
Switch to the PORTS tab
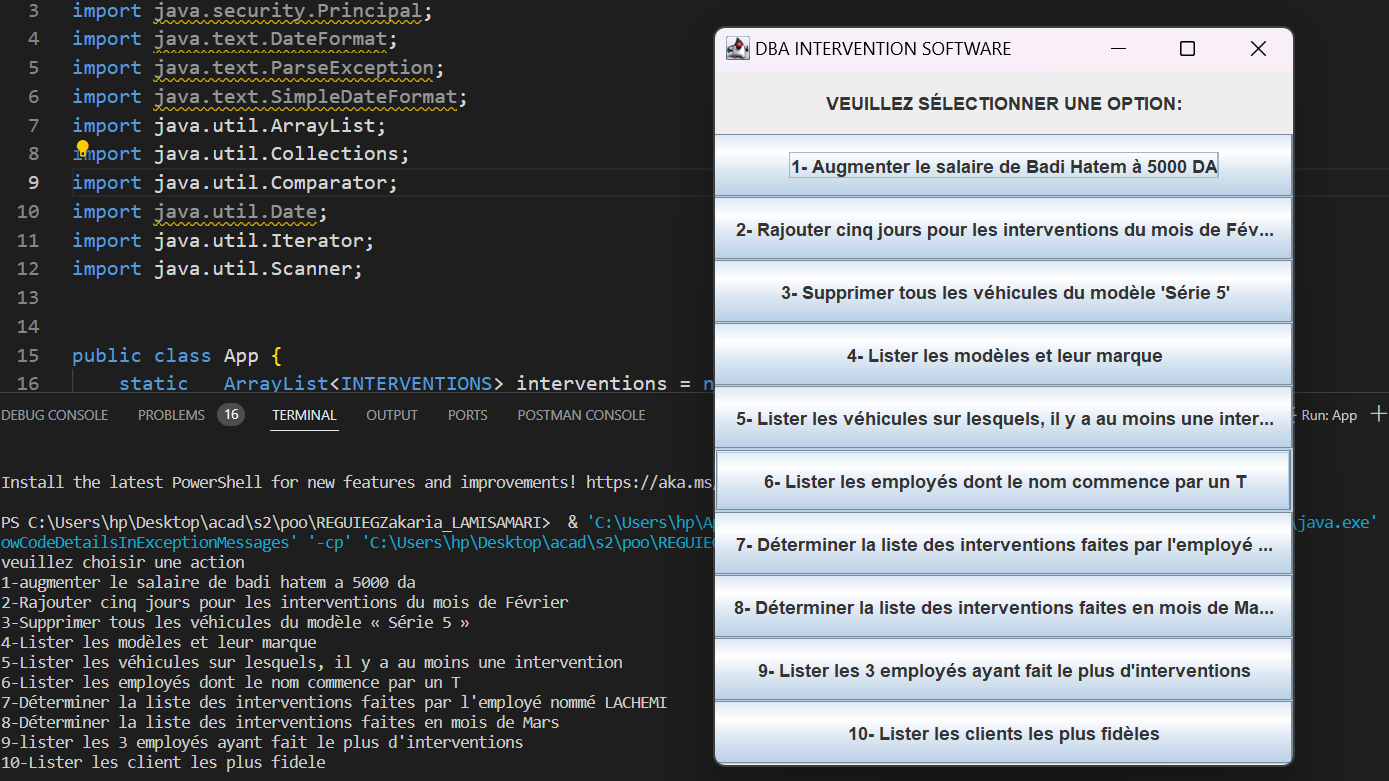pyautogui.click(x=467, y=414)
